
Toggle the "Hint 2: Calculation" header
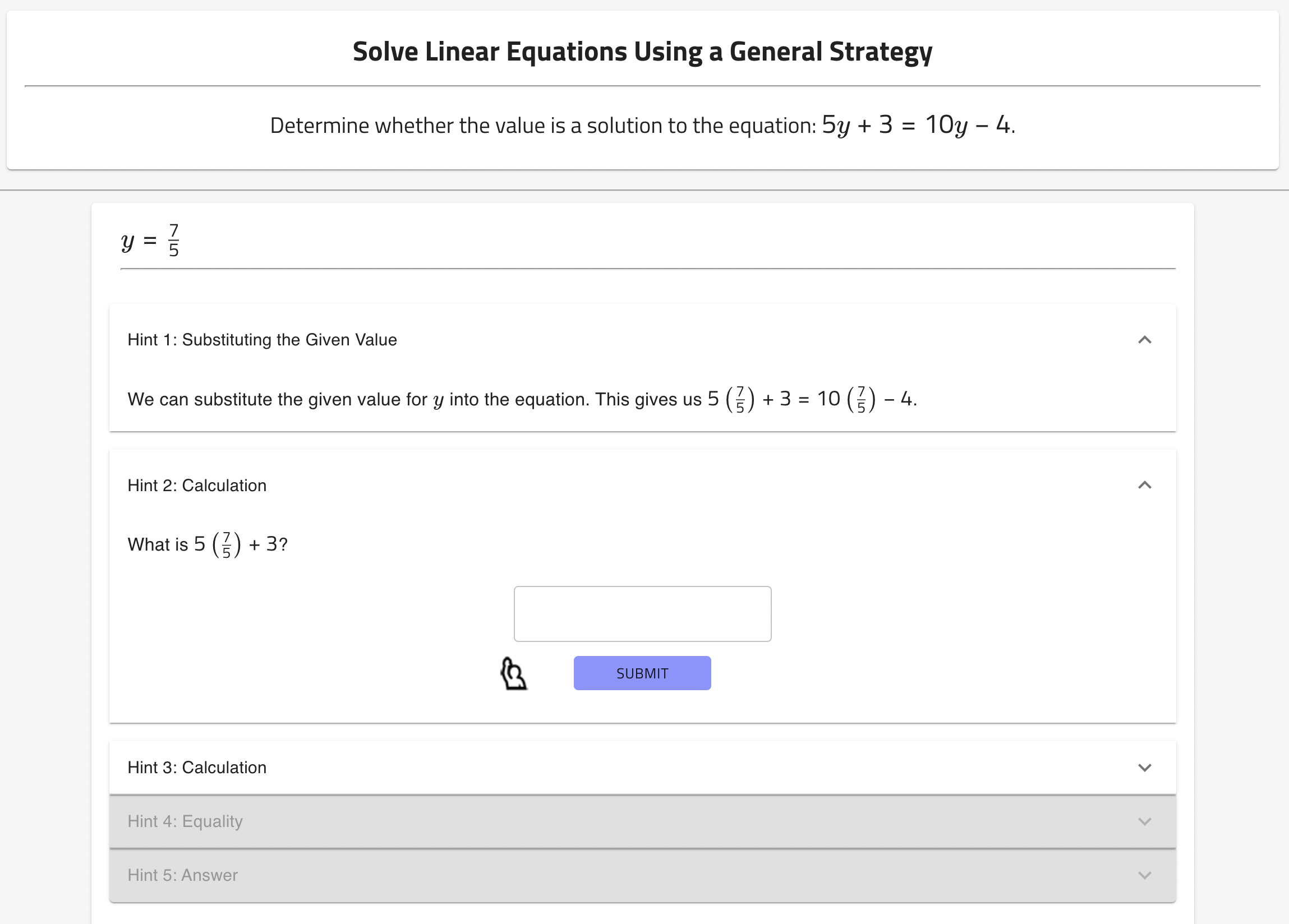coord(197,486)
